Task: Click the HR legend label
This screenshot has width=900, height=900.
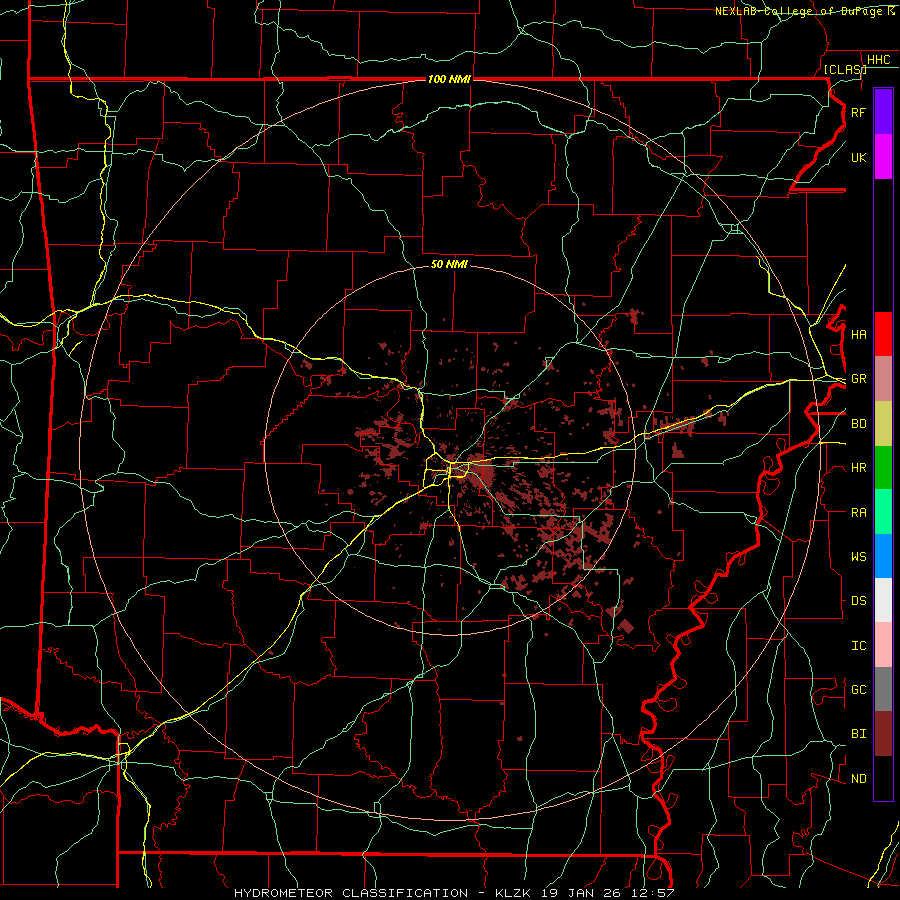Action: tap(858, 468)
